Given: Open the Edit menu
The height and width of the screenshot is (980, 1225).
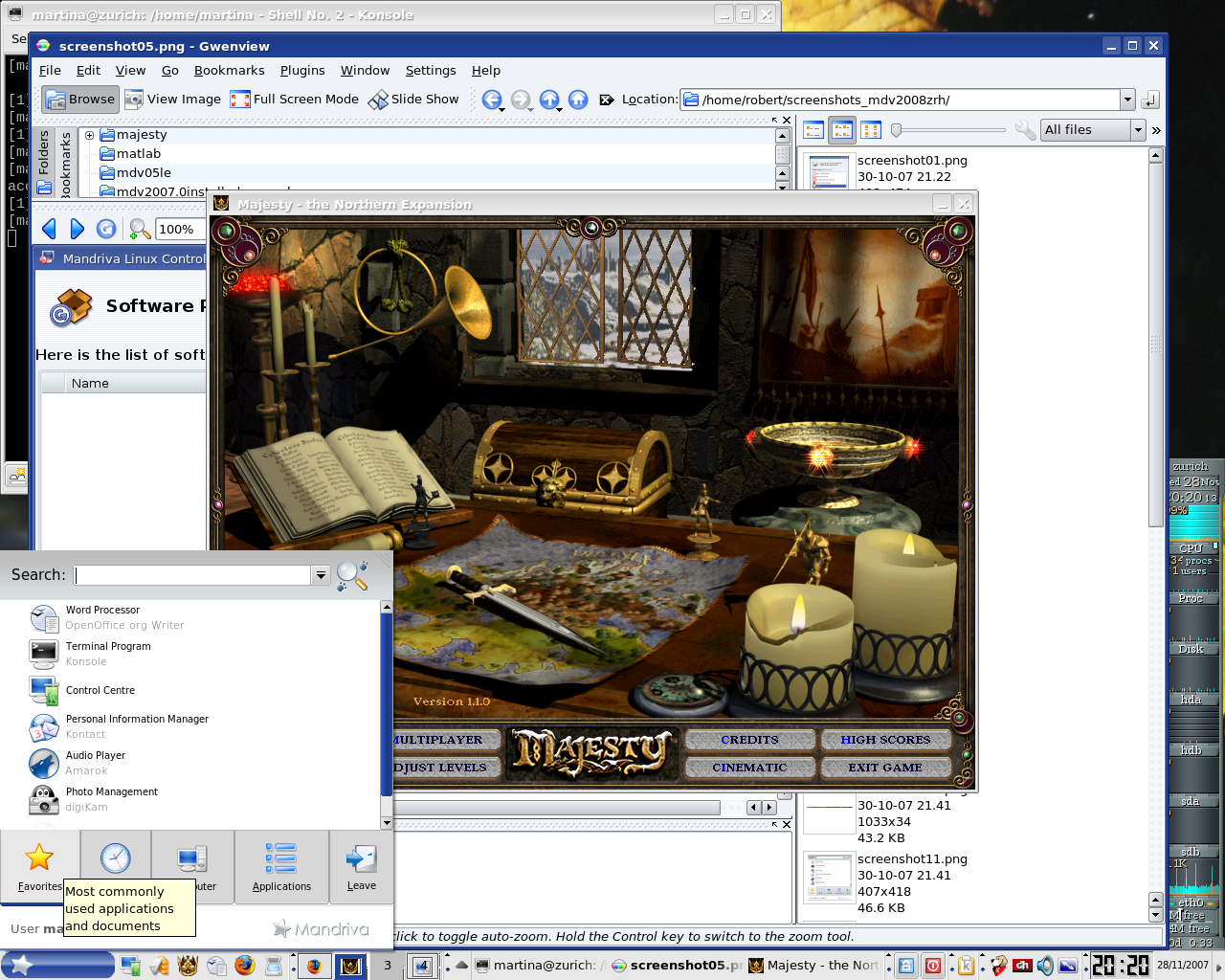Looking at the screenshot, I should (x=88, y=71).
